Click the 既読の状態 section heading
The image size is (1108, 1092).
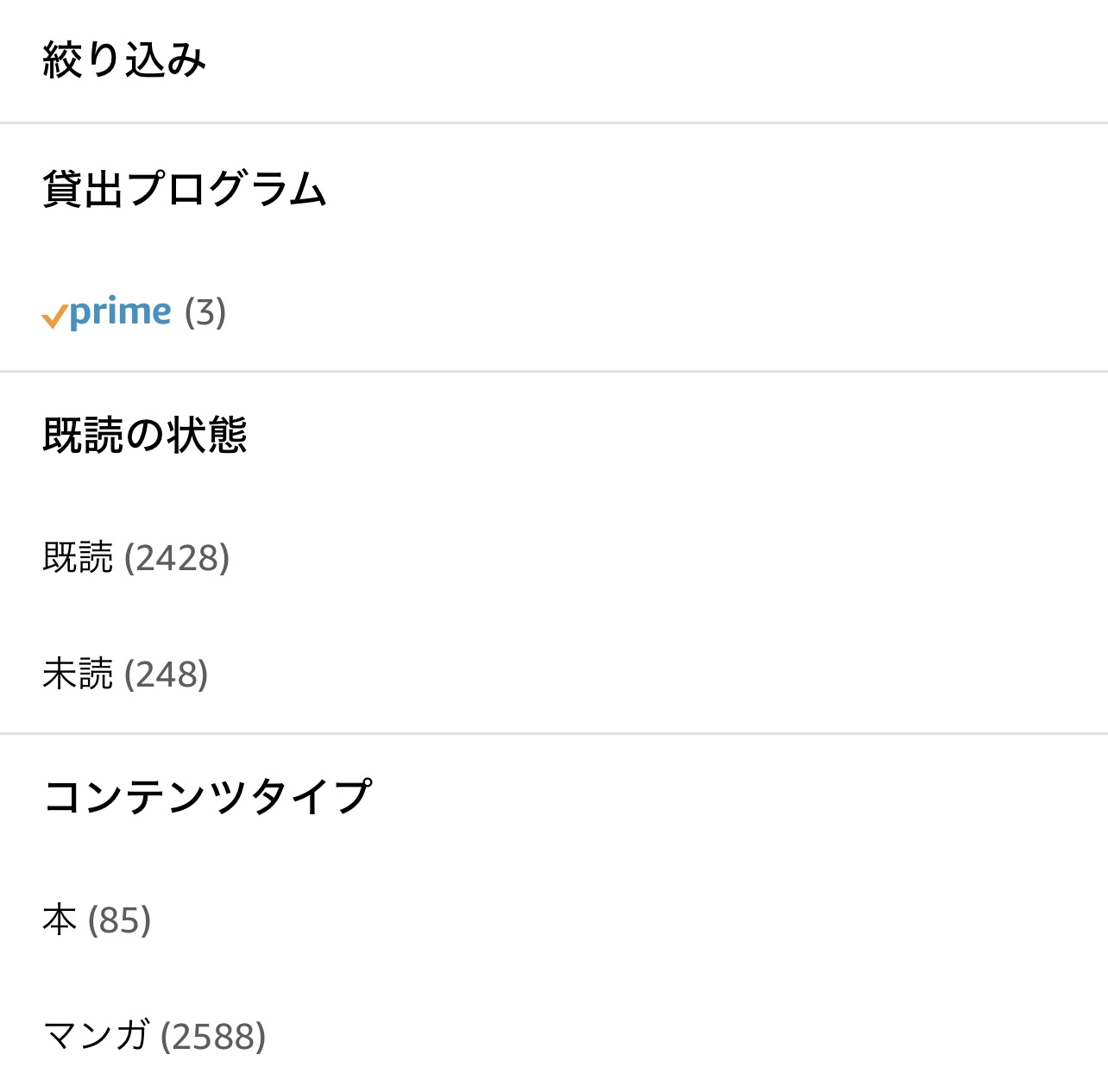pos(145,435)
